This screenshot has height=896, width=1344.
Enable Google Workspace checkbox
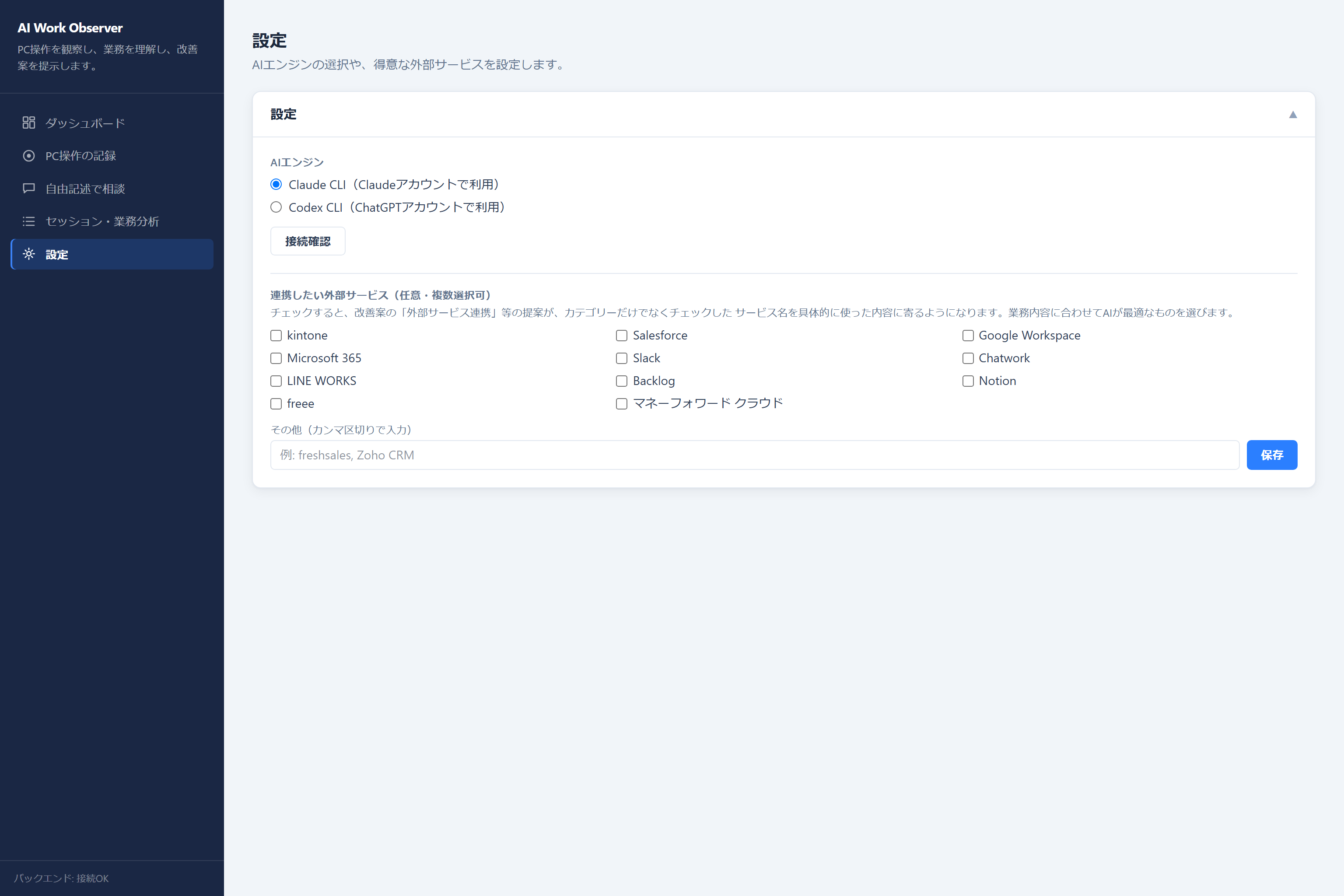(x=968, y=336)
